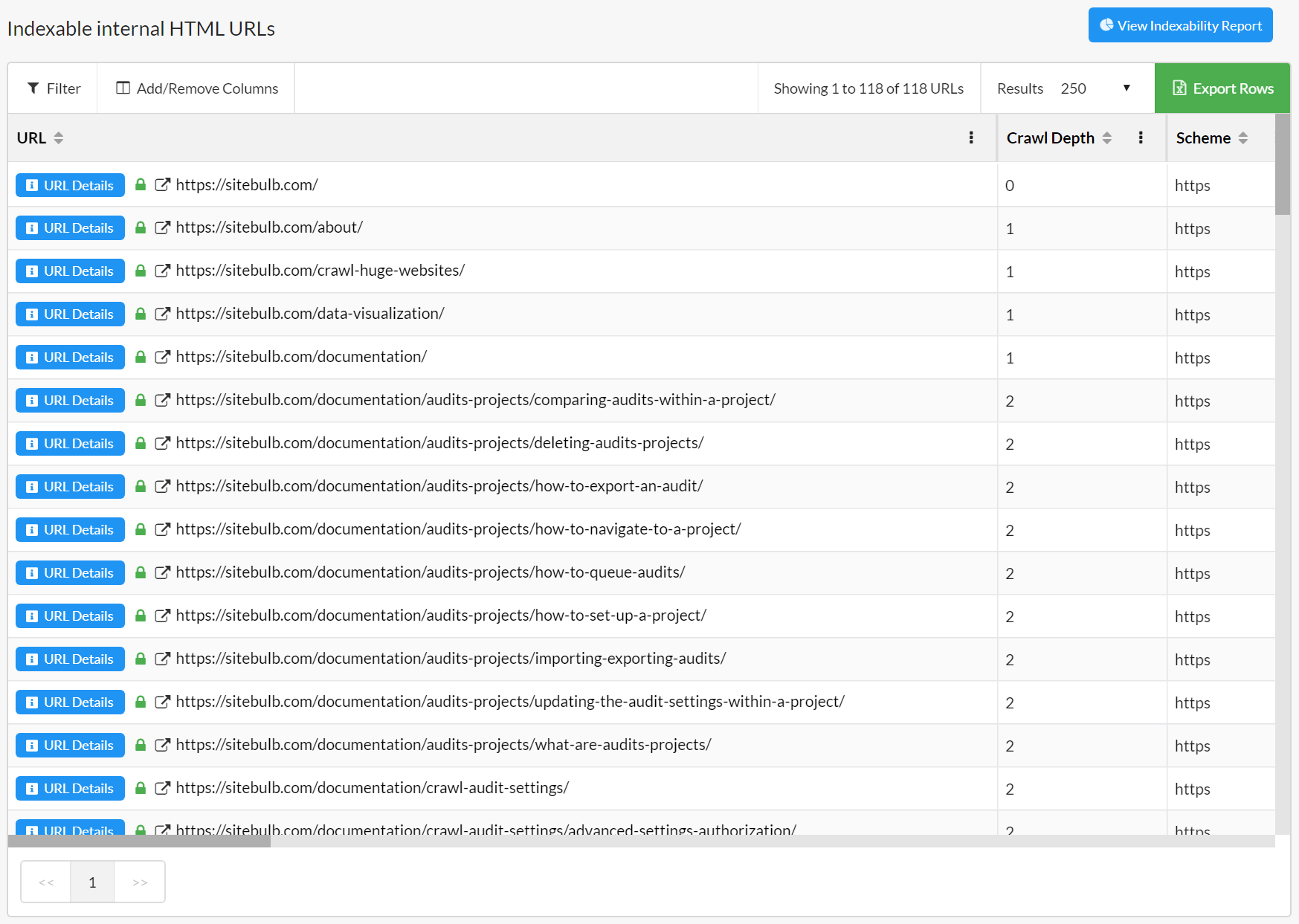Go to next page with >> button
The image size is (1299, 924).
point(140,882)
